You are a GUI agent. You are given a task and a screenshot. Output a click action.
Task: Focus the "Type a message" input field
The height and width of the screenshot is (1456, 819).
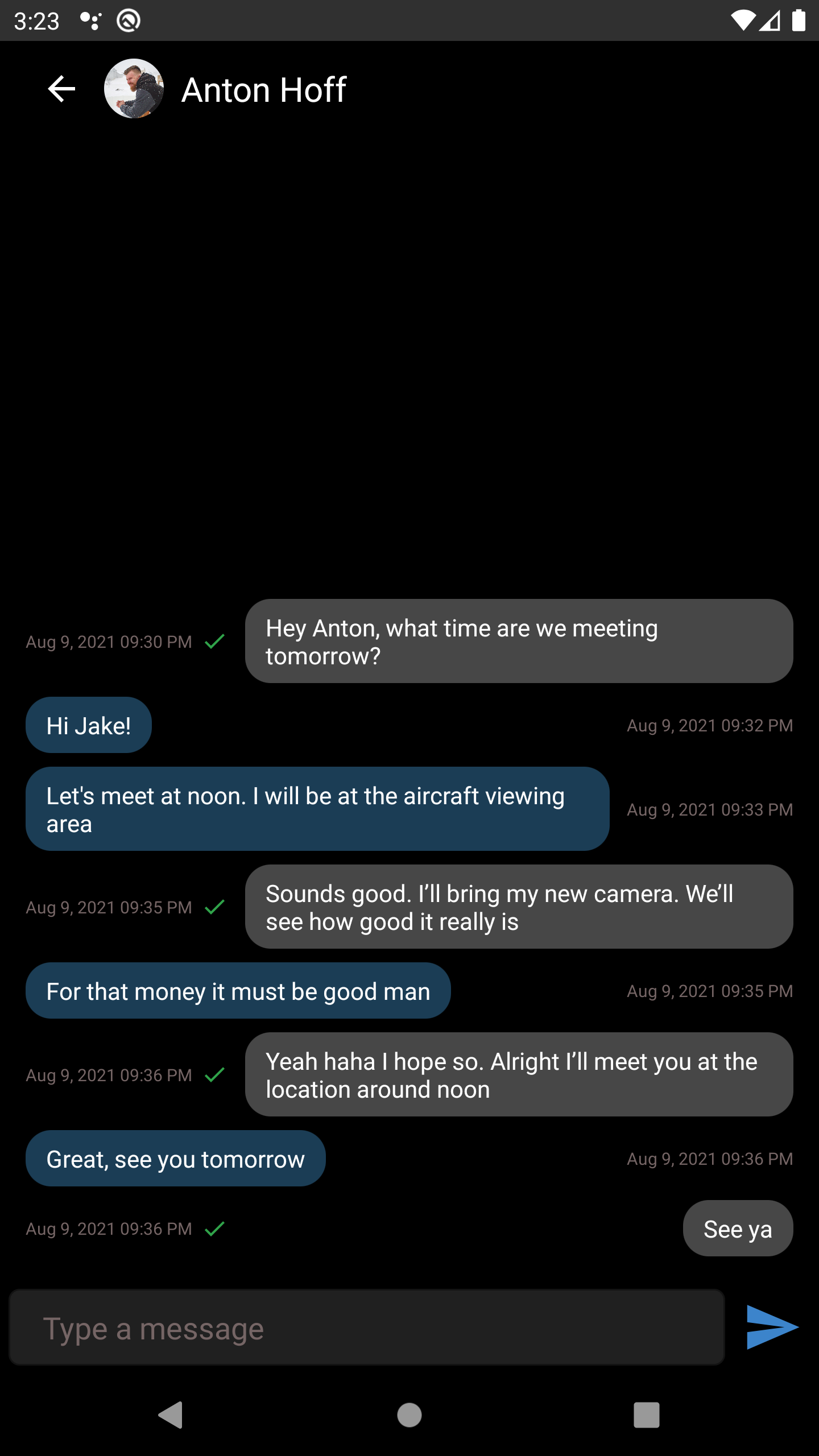point(367,1329)
